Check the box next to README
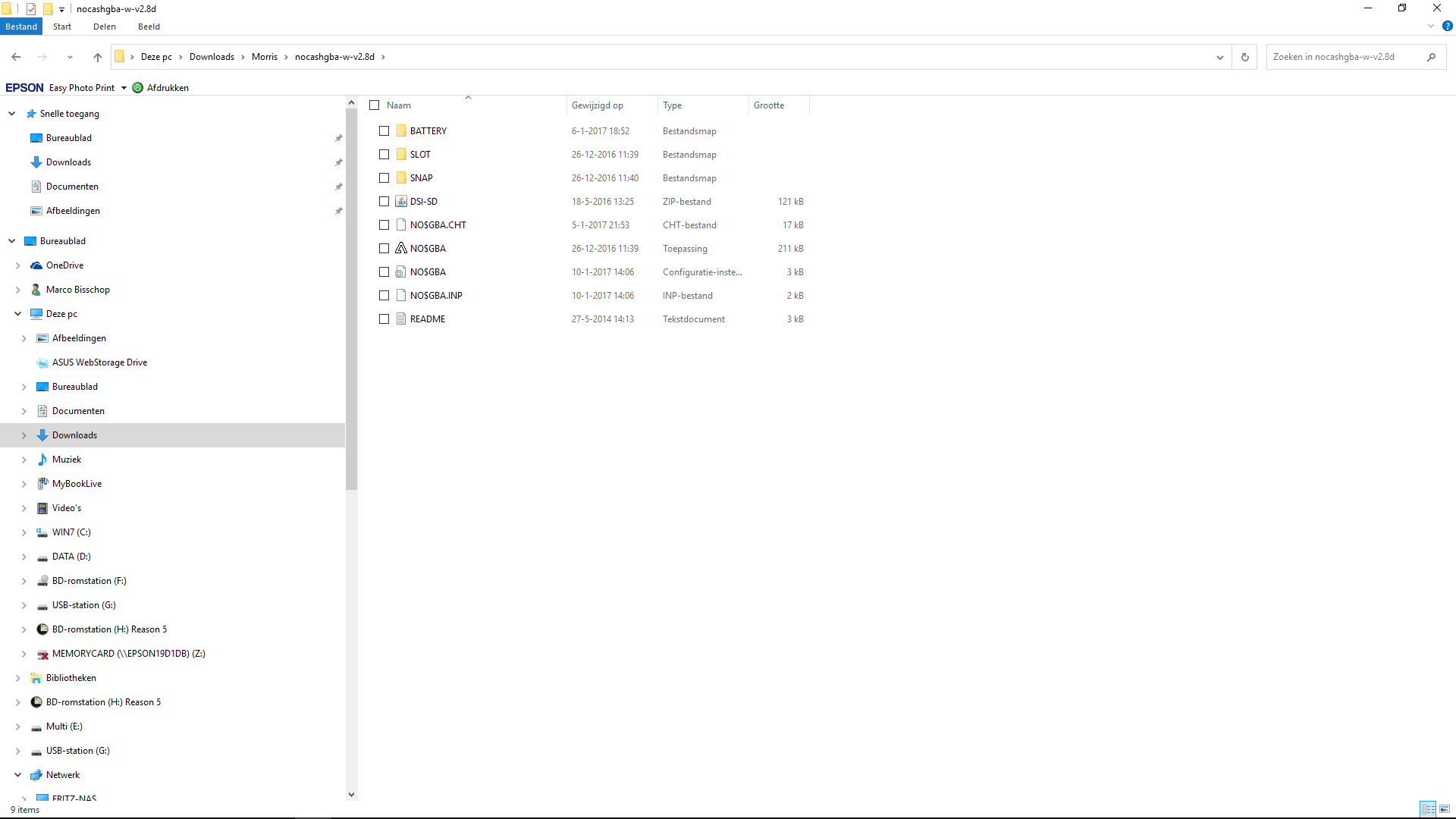This screenshot has width=1456, height=819. click(384, 319)
